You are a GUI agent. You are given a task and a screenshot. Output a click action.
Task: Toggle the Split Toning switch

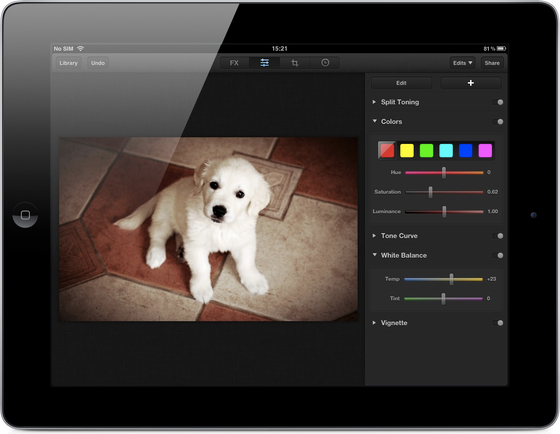pyautogui.click(x=498, y=102)
